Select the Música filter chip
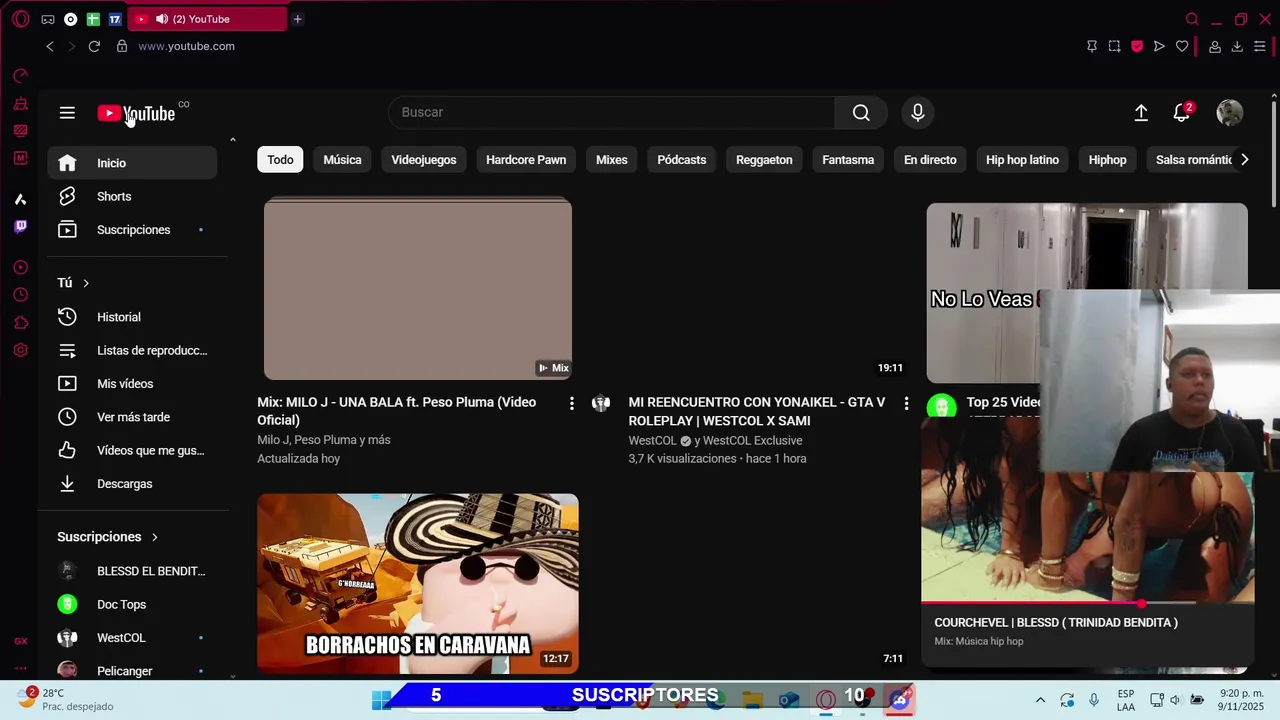Viewport: 1280px width, 720px height. [x=342, y=160]
